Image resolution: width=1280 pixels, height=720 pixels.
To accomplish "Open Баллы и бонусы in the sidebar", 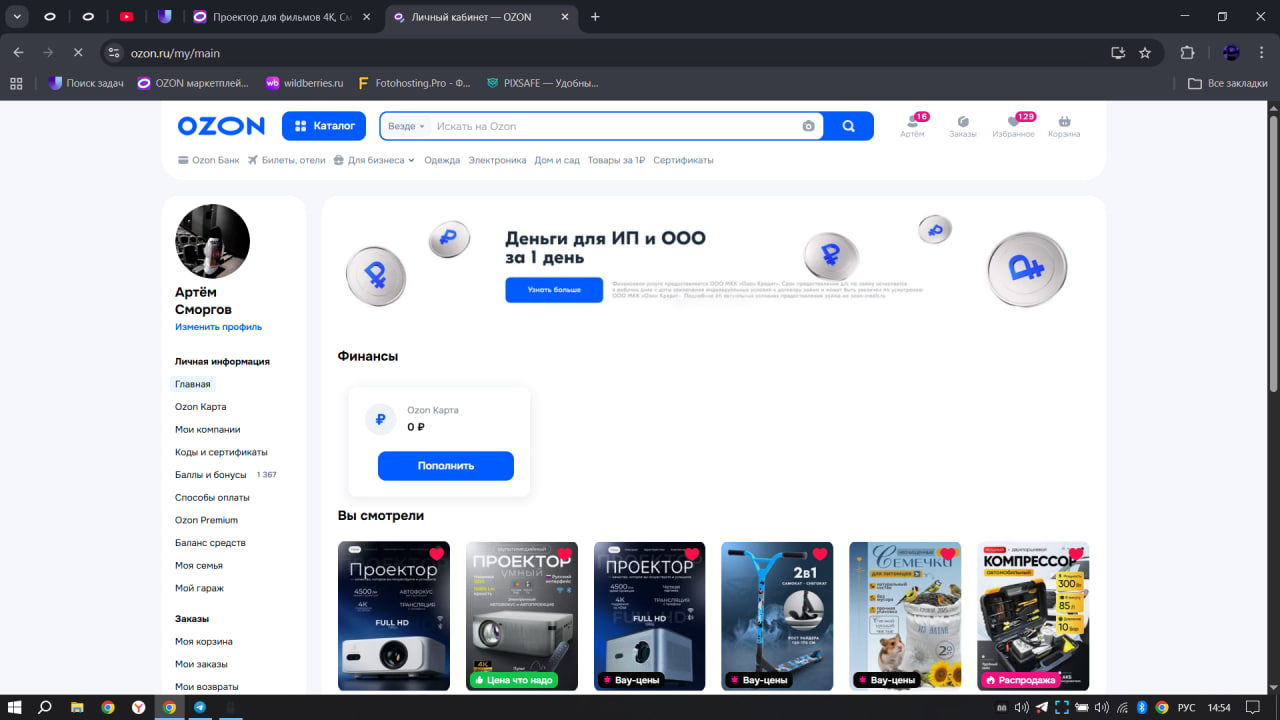I will click(x=211, y=475).
